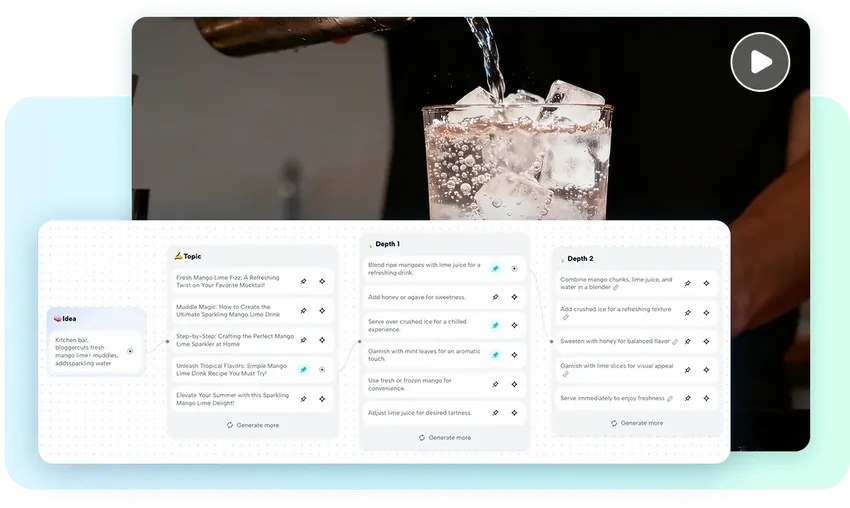Play the sparkling drink video
The image size is (850, 508).
point(760,62)
